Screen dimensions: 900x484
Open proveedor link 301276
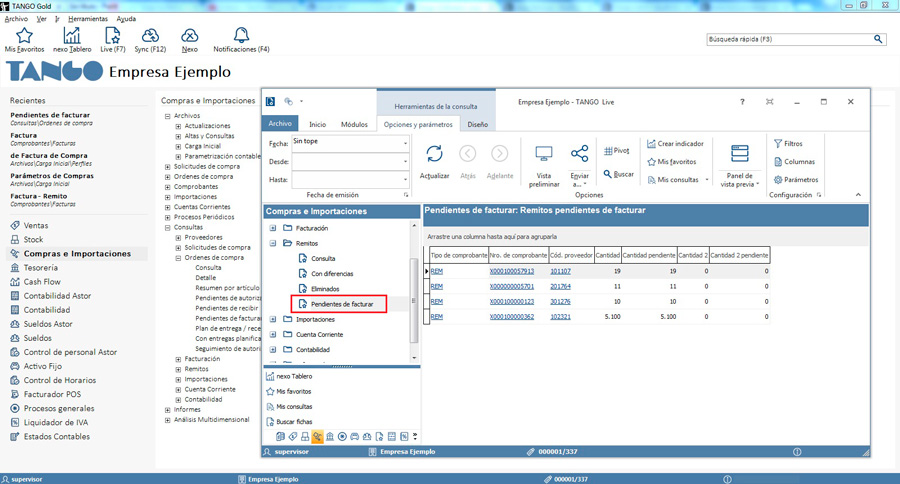(560, 301)
